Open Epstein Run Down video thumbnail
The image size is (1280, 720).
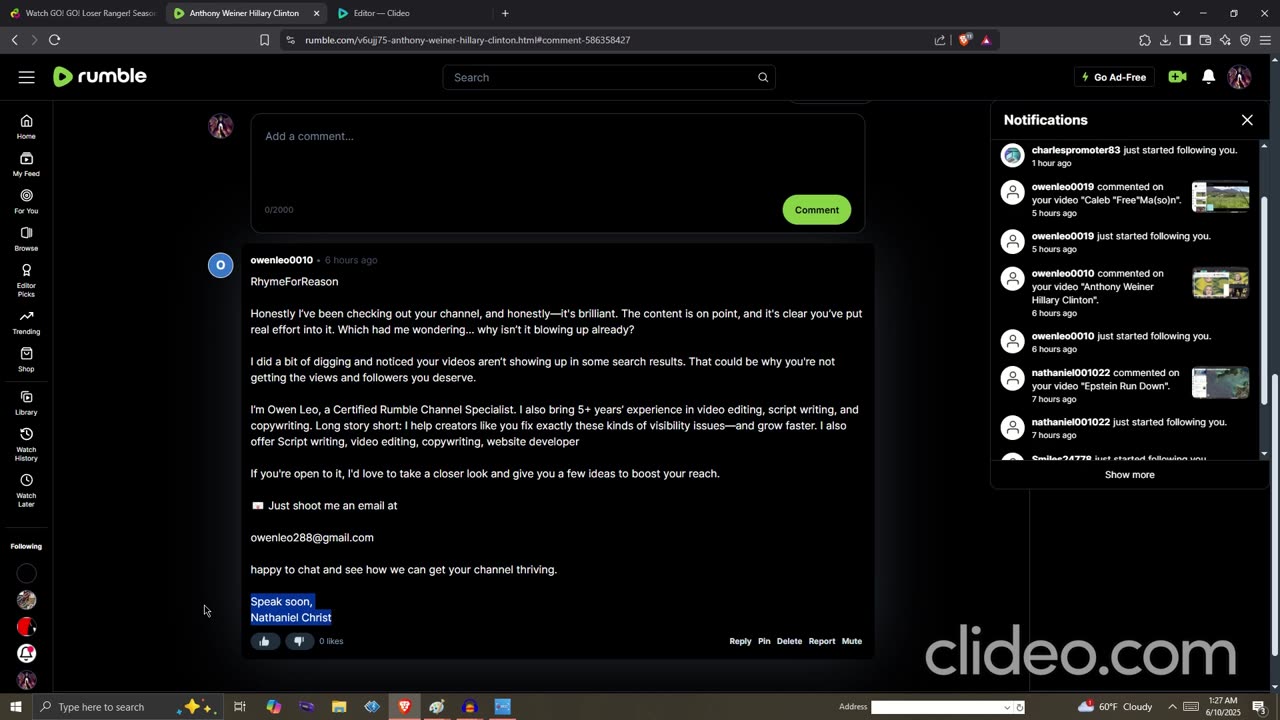(x=1221, y=383)
